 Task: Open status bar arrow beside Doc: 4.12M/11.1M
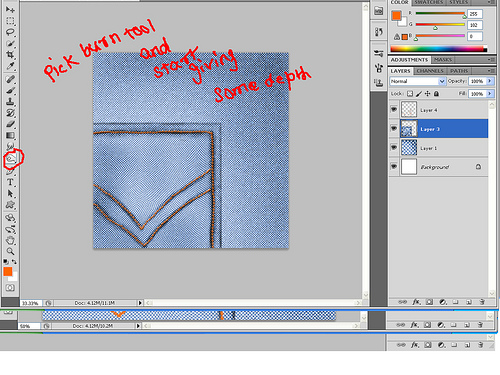pyautogui.click(x=140, y=303)
